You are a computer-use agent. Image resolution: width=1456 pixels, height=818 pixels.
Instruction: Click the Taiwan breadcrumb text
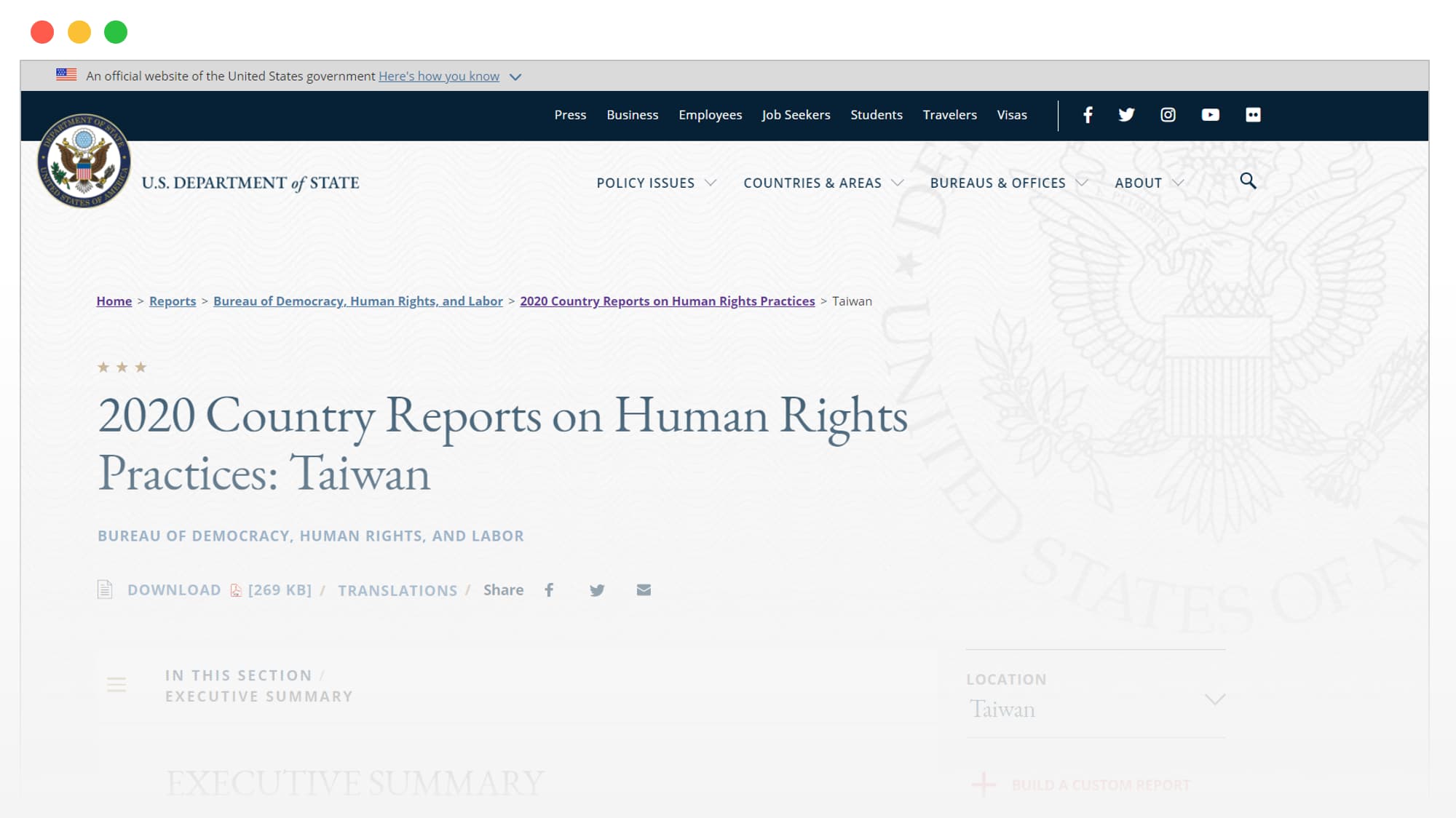pyautogui.click(x=852, y=301)
